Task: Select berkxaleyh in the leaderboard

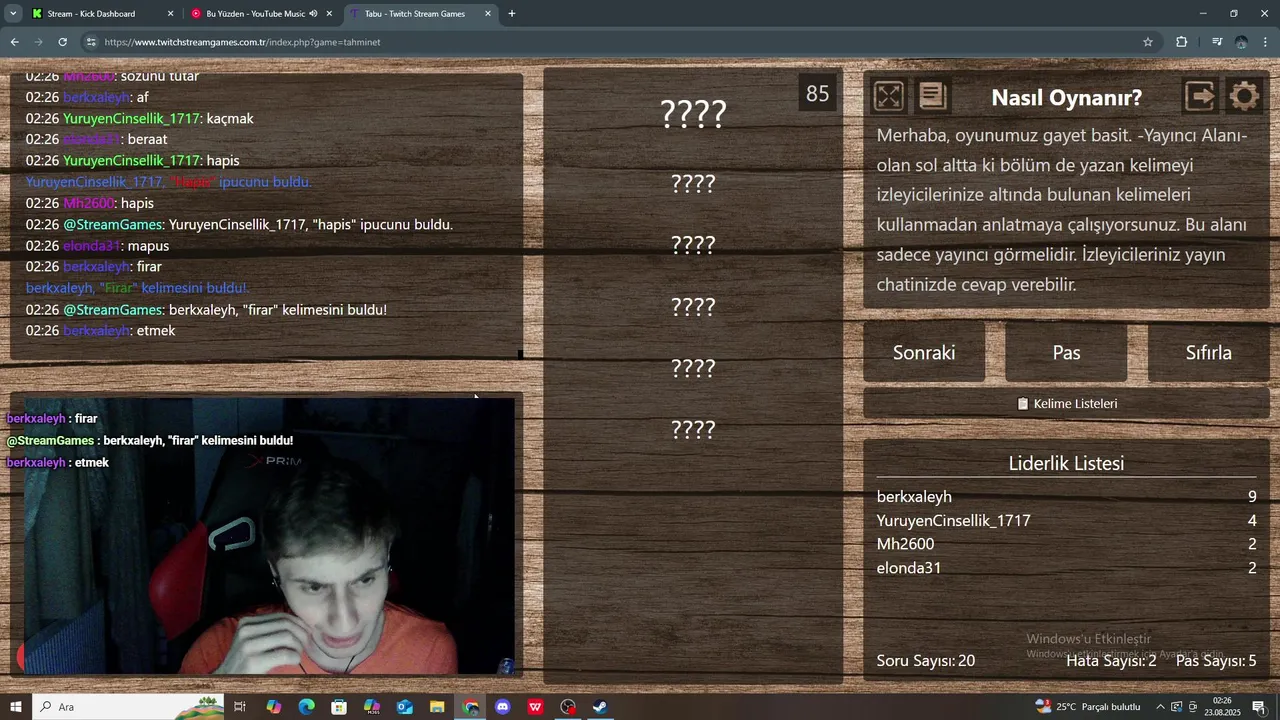Action: [914, 497]
